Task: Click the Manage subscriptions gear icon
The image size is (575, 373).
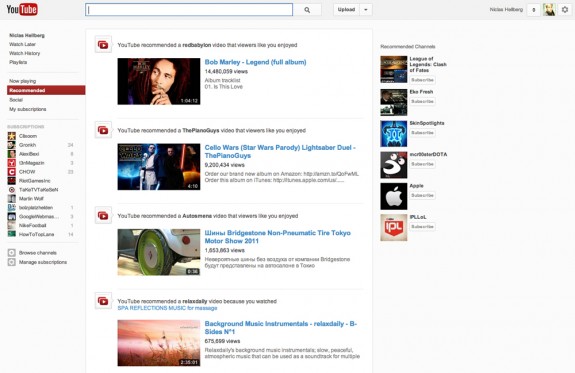Action: click(x=12, y=262)
